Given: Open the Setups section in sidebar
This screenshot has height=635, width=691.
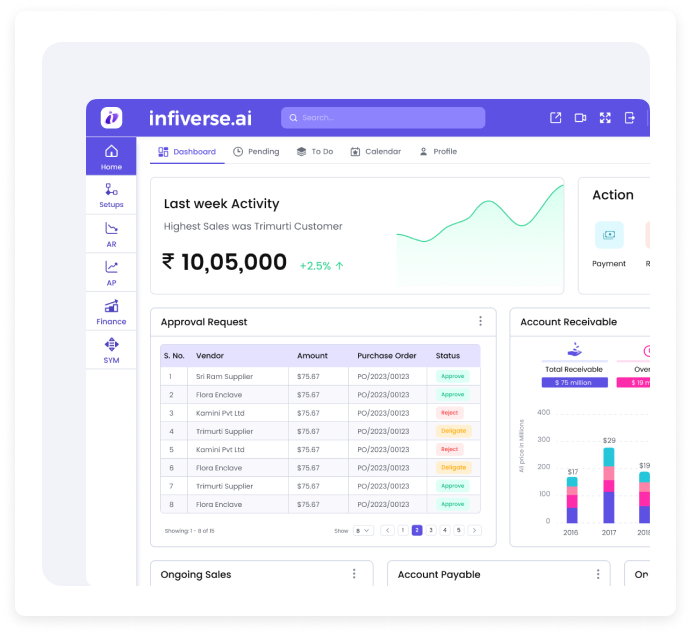Looking at the screenshot, I should (x=111, y=195).
